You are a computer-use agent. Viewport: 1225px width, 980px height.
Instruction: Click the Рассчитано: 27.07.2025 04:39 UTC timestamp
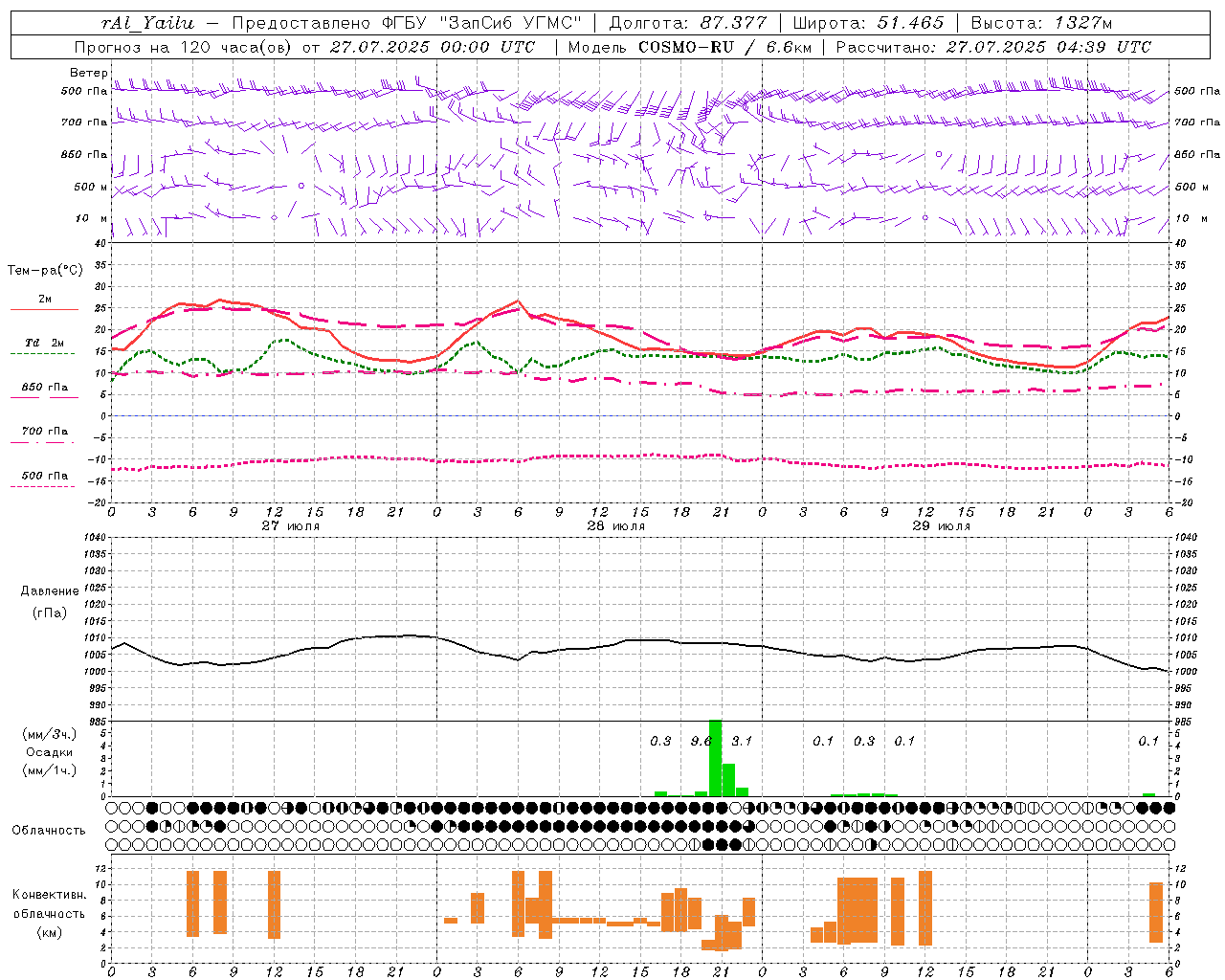tap(993, 47)
